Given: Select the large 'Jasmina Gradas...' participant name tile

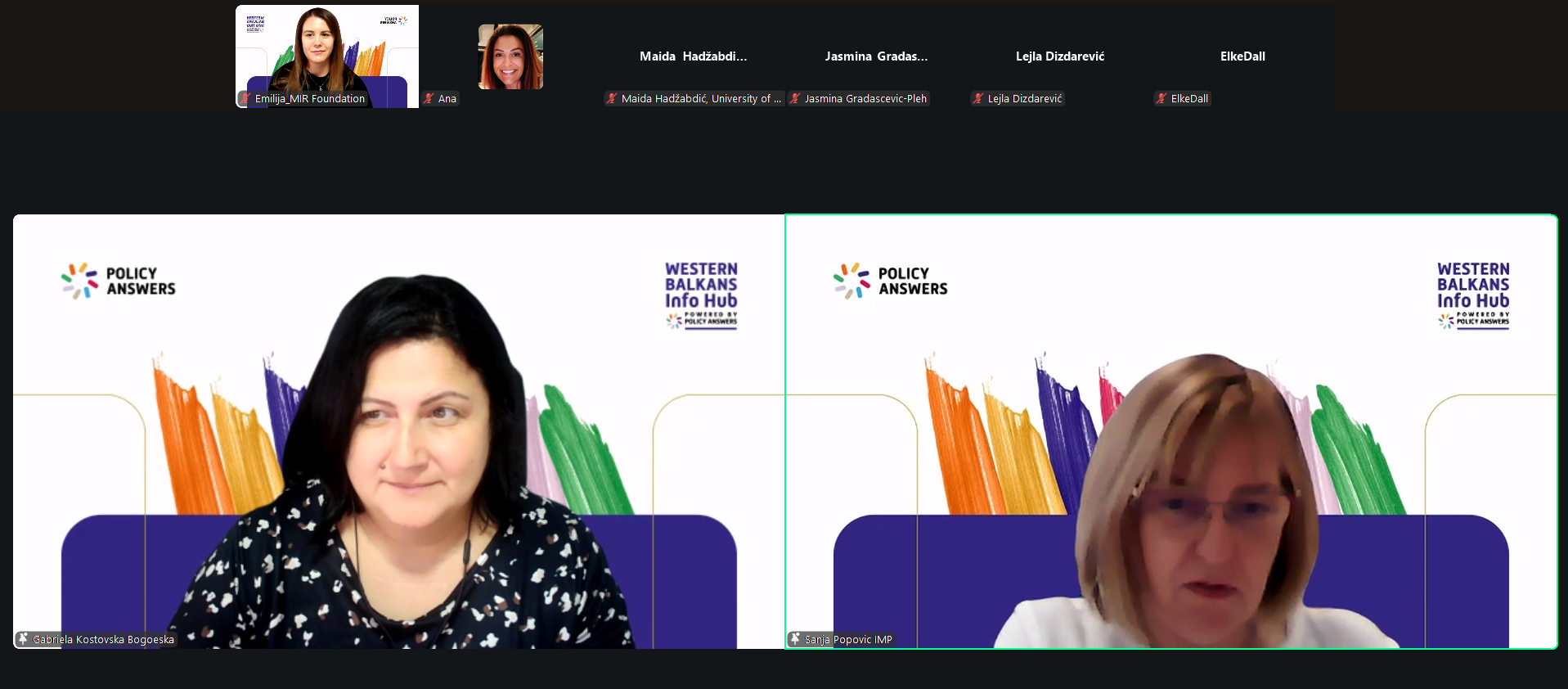Looking at the screenshot, I should point(876,56).
